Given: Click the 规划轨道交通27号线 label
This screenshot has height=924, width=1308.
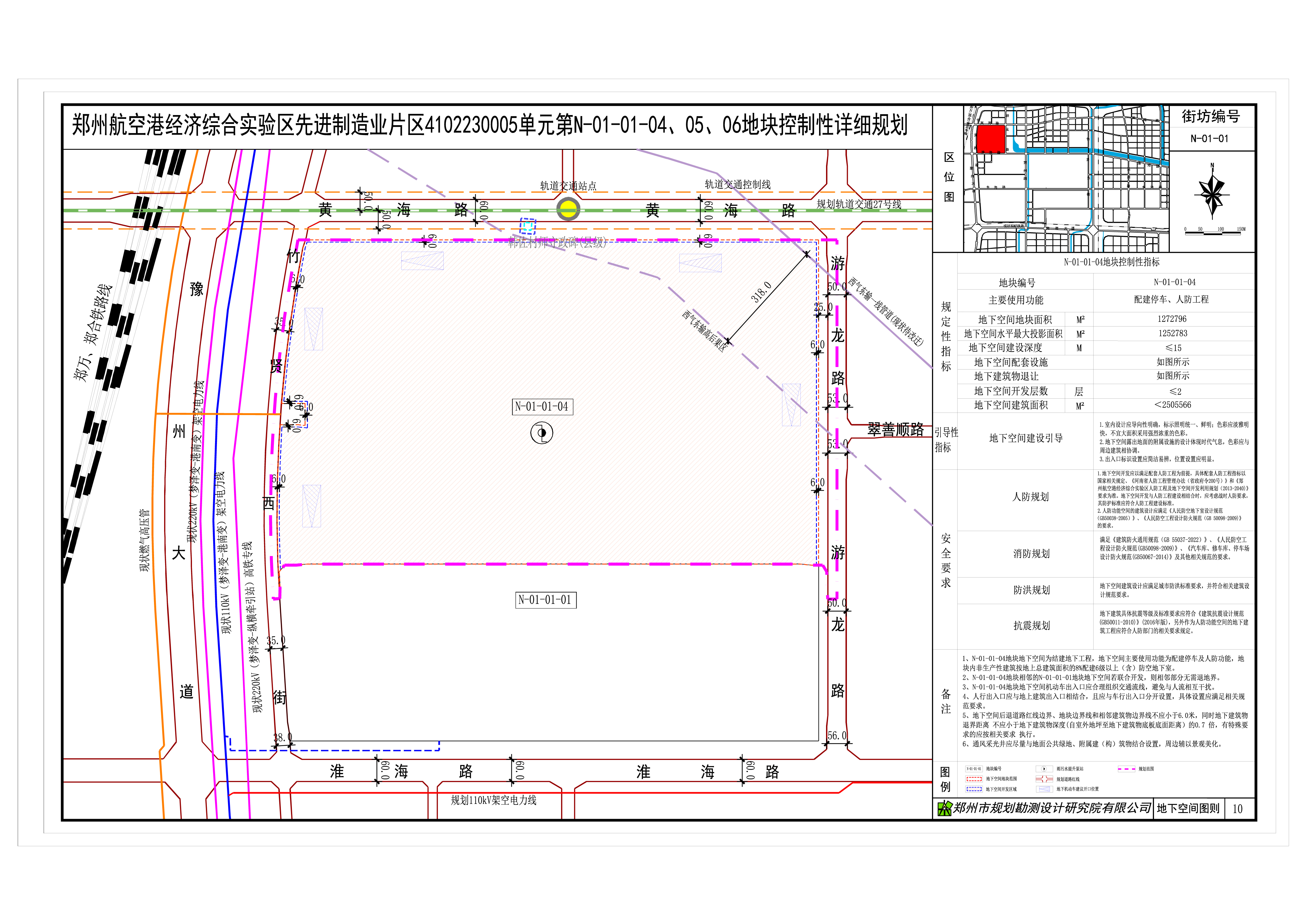Looking at the screenshot, I should (x=859, y=204).
